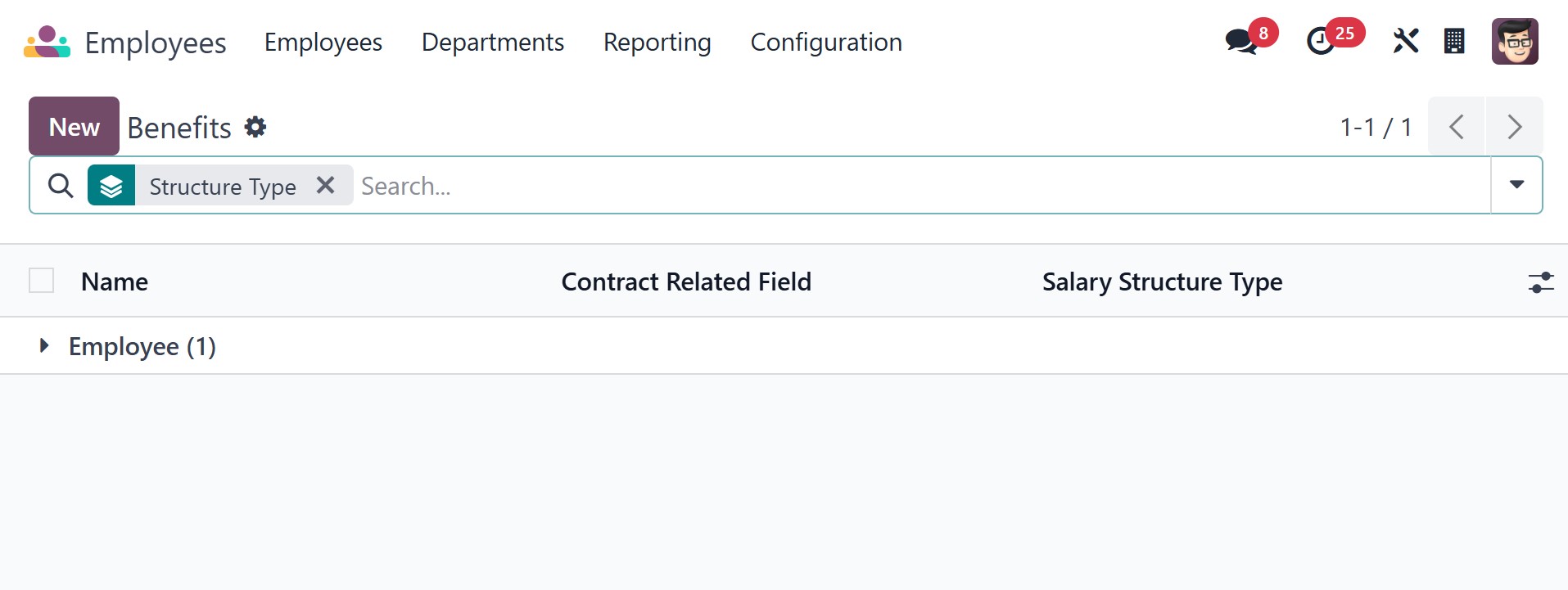Open the search options dropdown arrow
This screenshot has width=1568, height=590.
[1516, 185]
